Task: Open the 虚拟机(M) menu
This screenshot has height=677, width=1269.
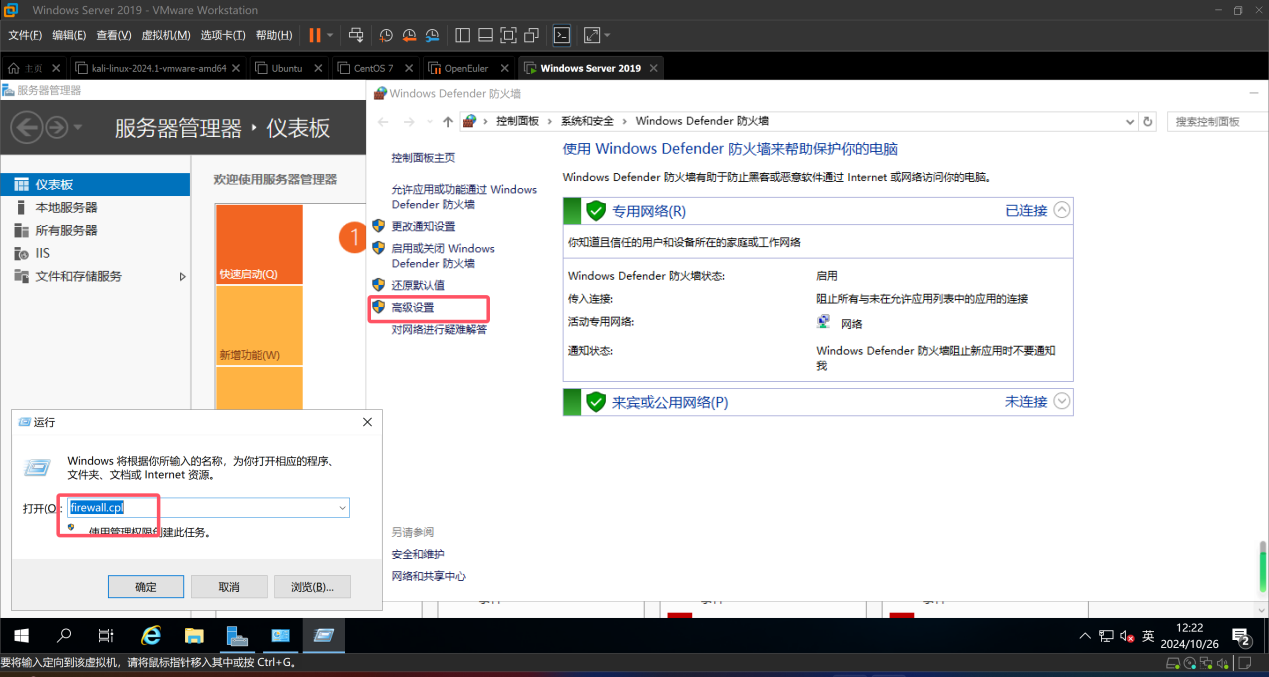Action: point(166,35)
